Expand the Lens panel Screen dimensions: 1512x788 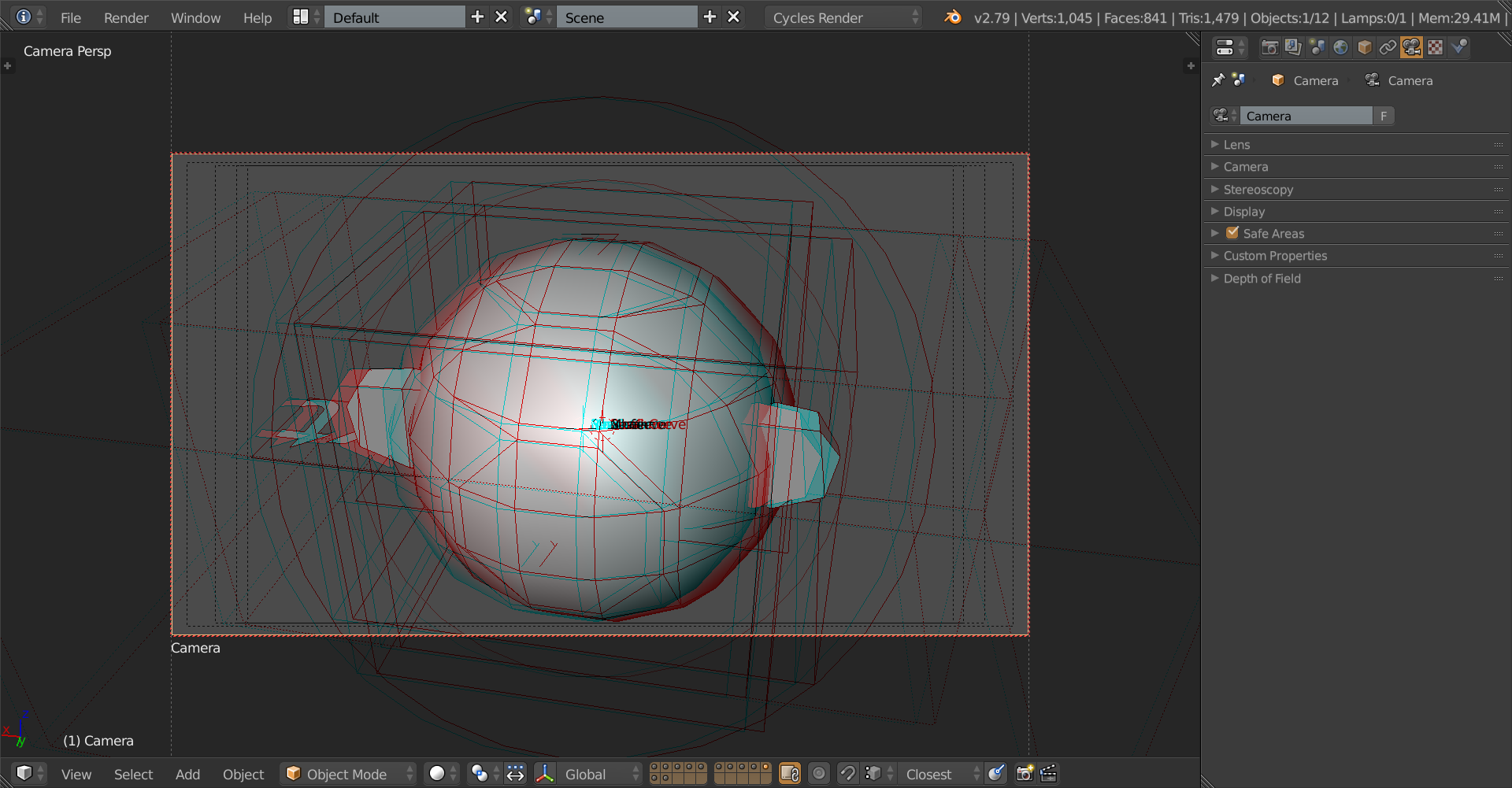coord(1236,145)
